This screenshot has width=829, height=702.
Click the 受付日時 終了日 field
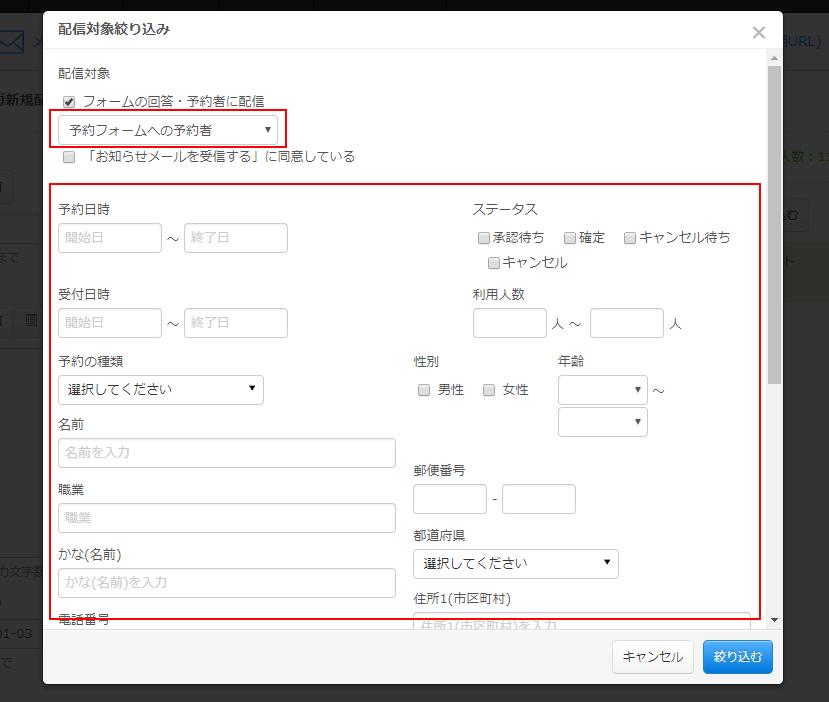point(236,323)
